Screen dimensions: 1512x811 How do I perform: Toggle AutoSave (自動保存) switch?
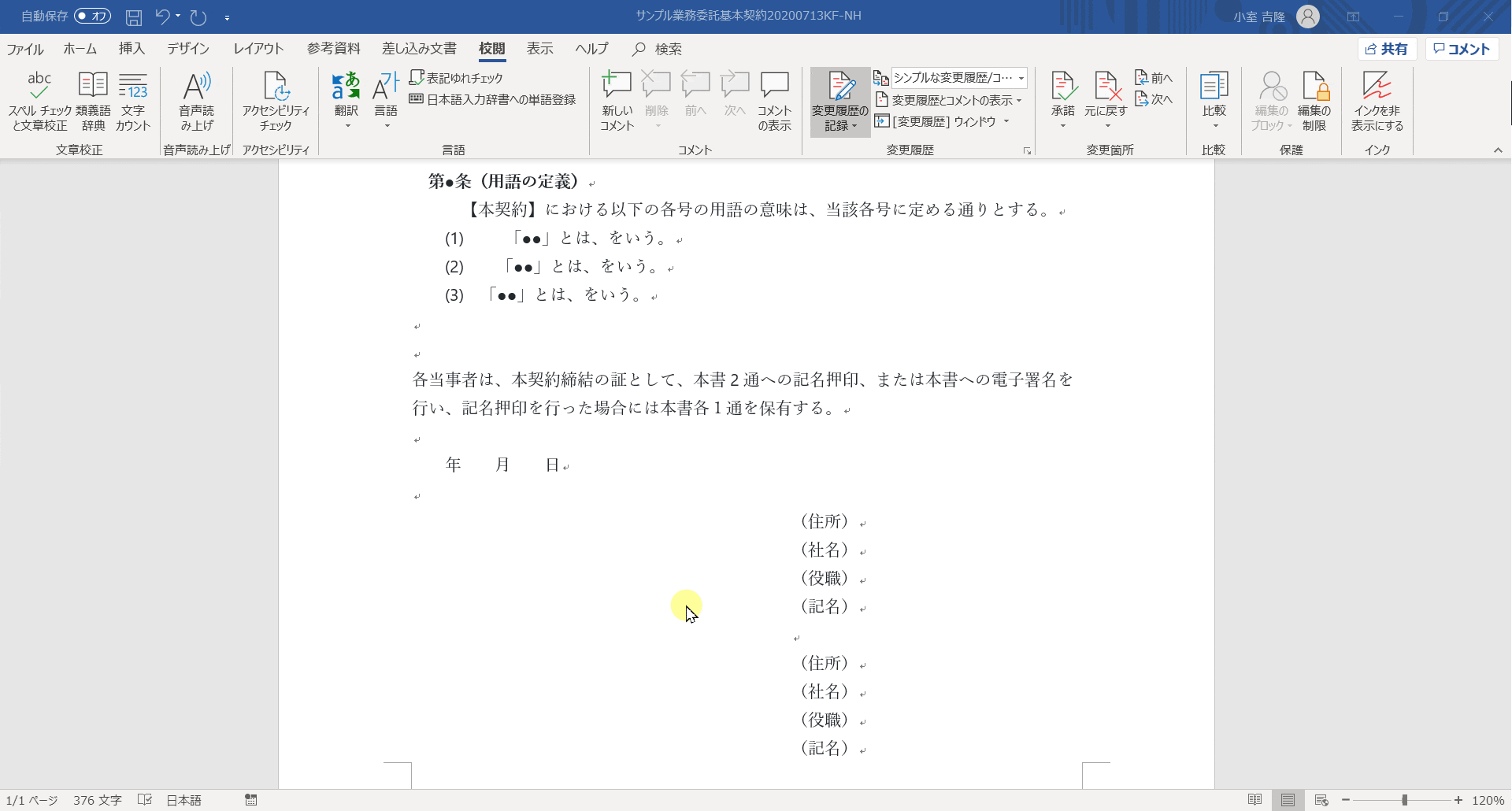(x=92, y=16)
